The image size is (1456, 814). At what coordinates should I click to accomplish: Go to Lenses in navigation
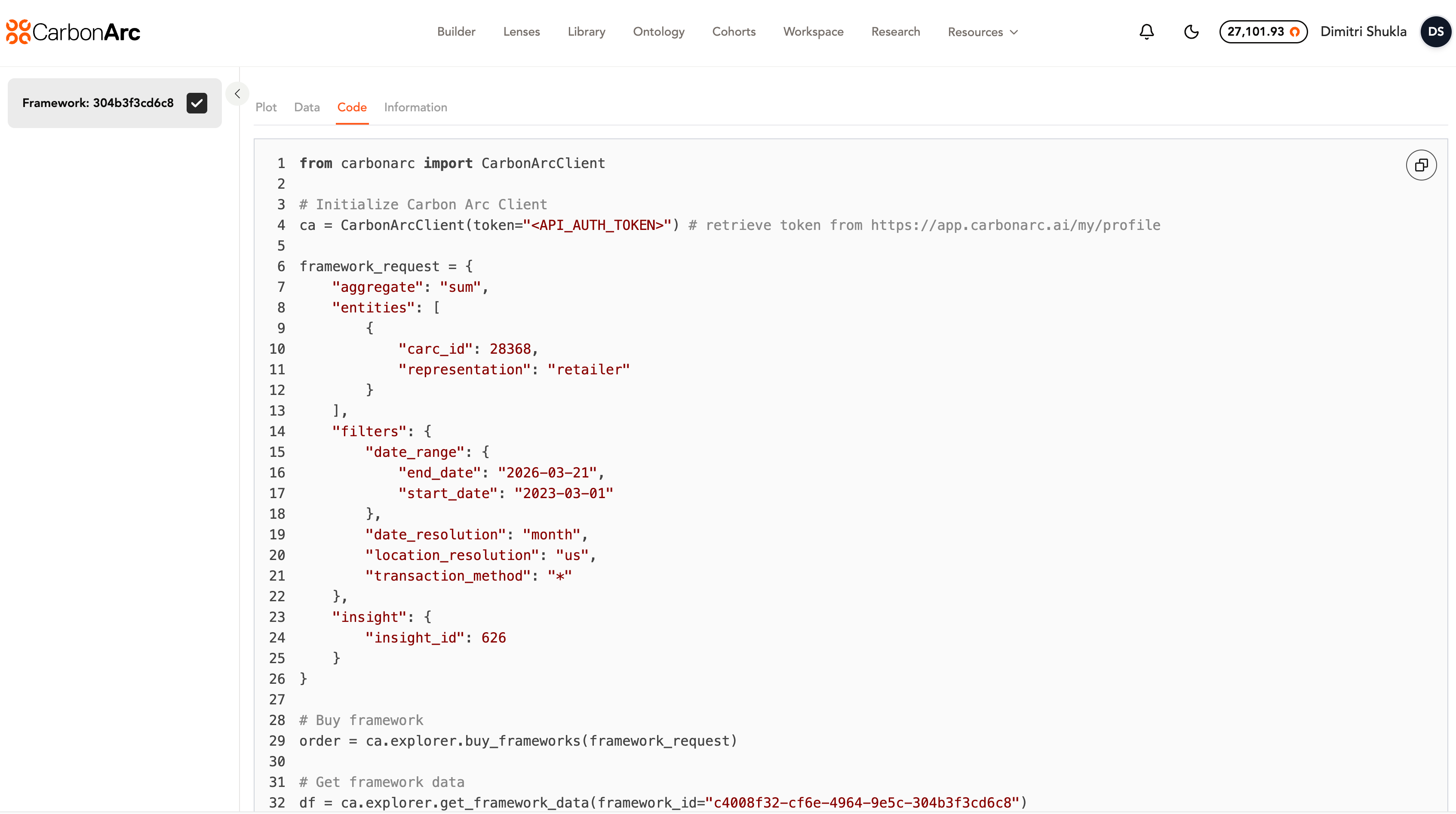point(521,32)
